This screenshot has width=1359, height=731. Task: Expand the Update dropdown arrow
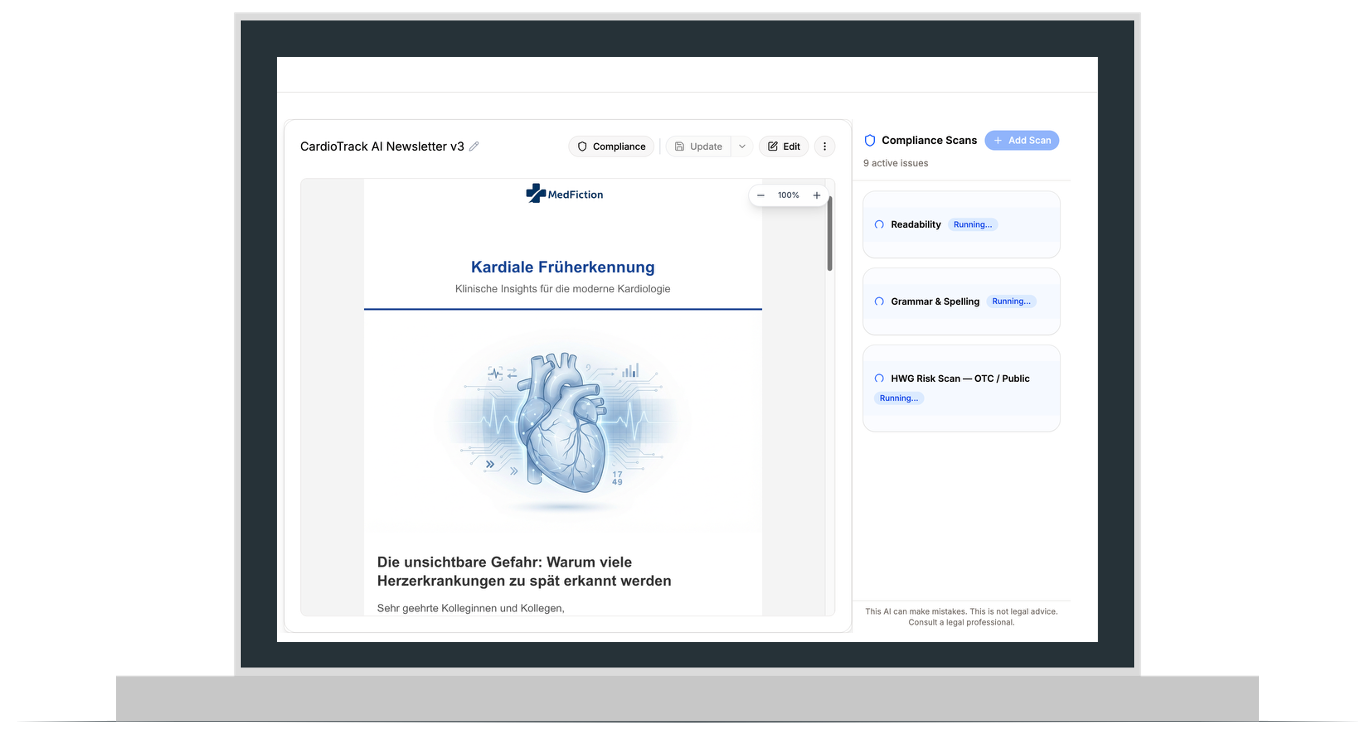(741, 147)
